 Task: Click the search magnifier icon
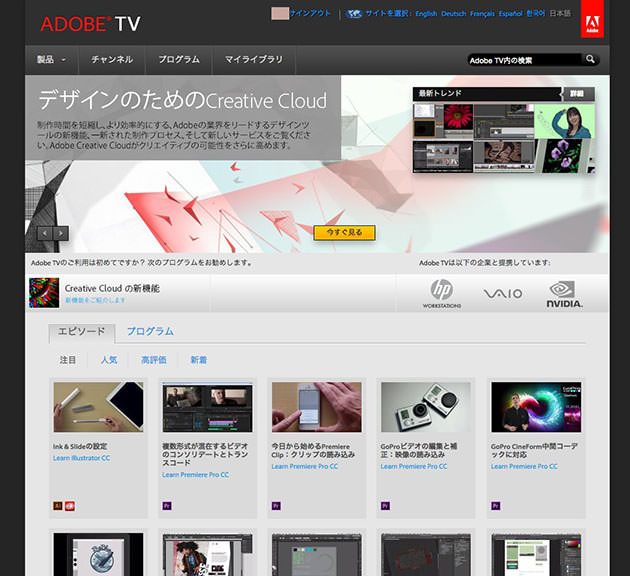[x=590, y=59]
